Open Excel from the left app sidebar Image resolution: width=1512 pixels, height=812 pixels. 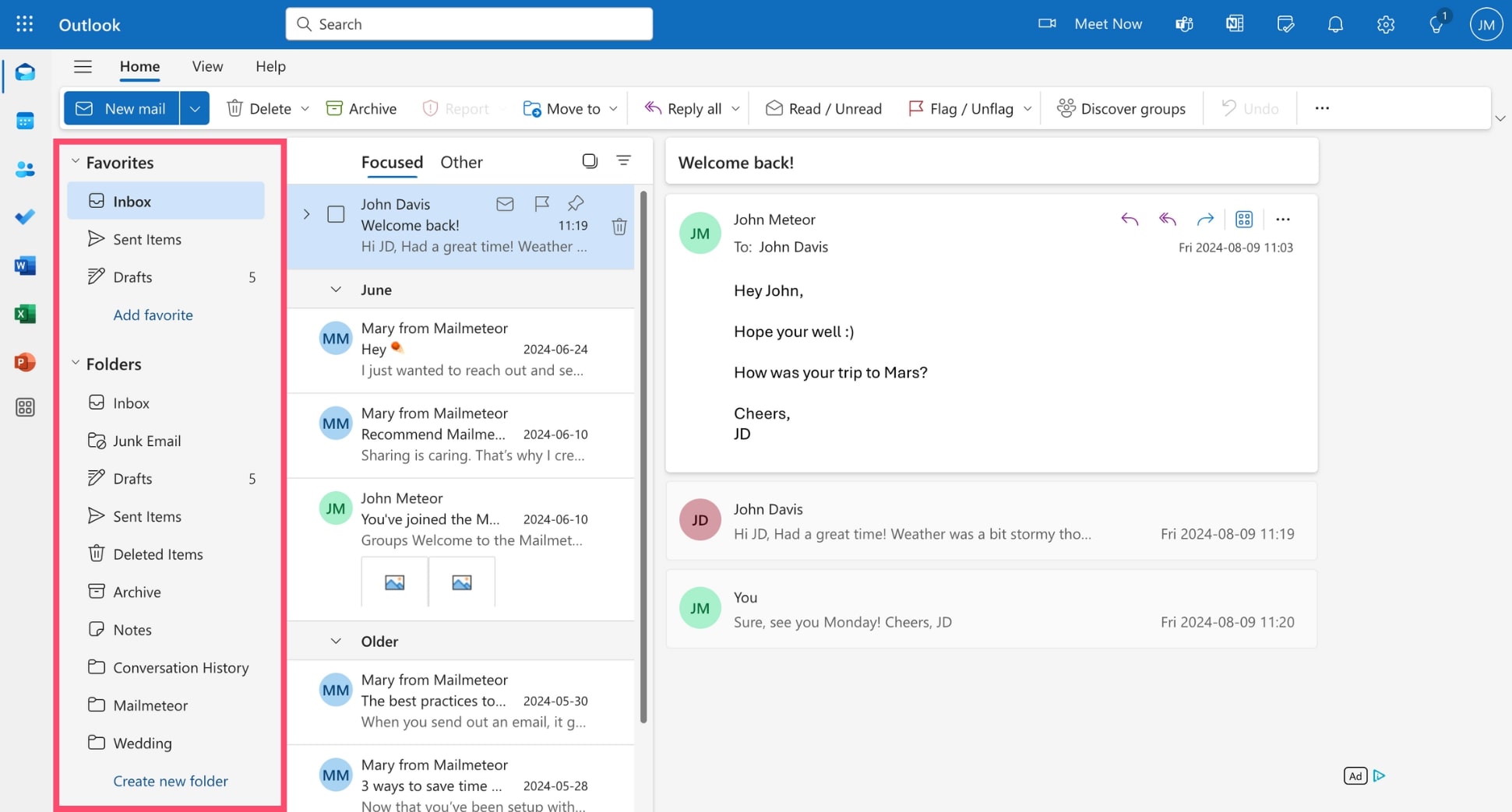(25, 314)
